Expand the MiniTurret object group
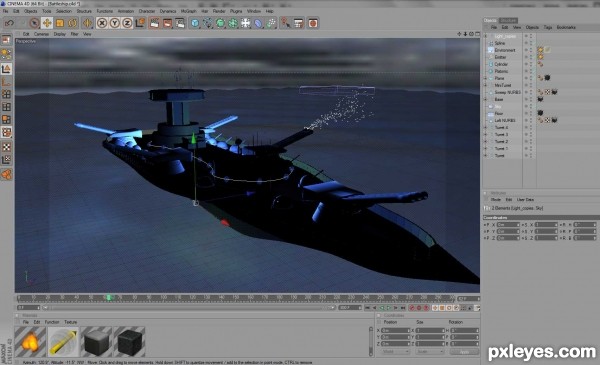The width and height of the screenshot is (600, 365). coord(486,85)
